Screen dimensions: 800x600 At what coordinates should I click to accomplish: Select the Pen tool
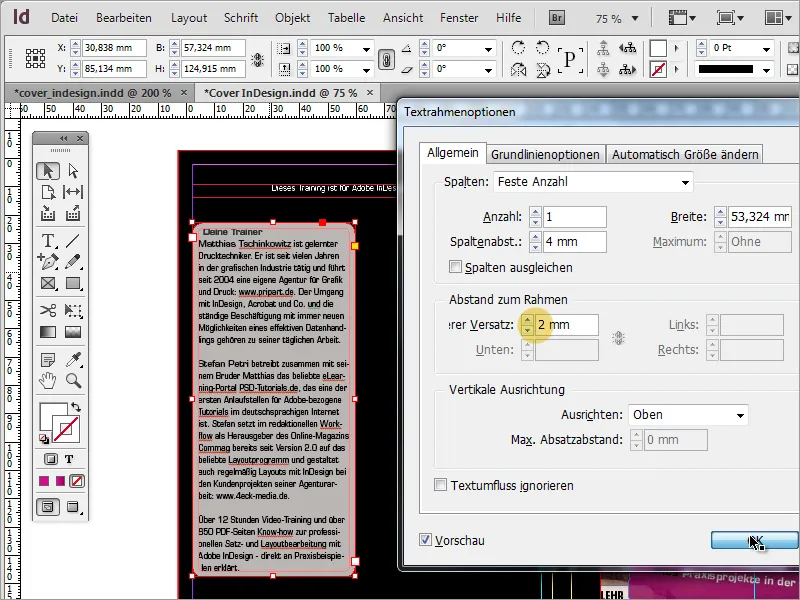point(48,262)
